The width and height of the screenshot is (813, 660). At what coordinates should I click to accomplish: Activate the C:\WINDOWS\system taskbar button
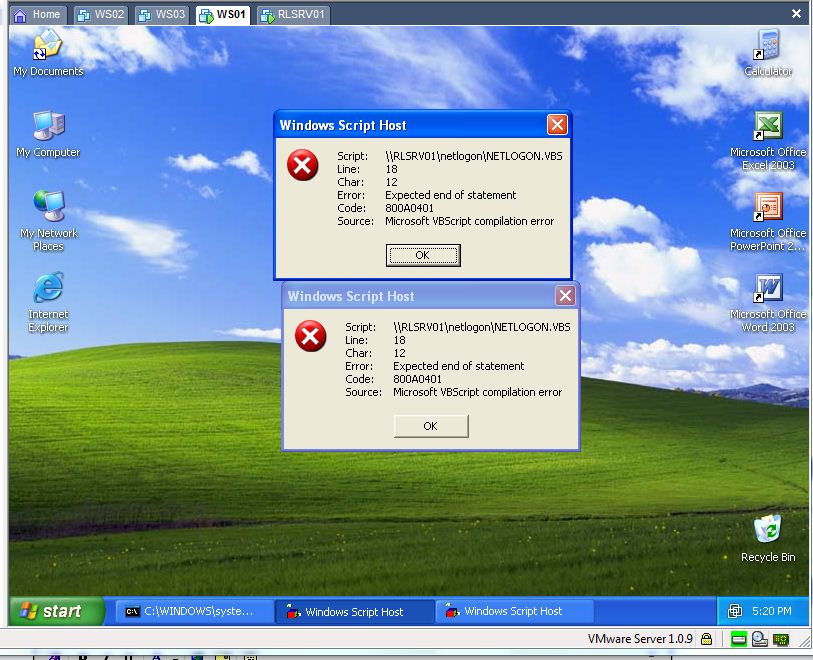195,611
